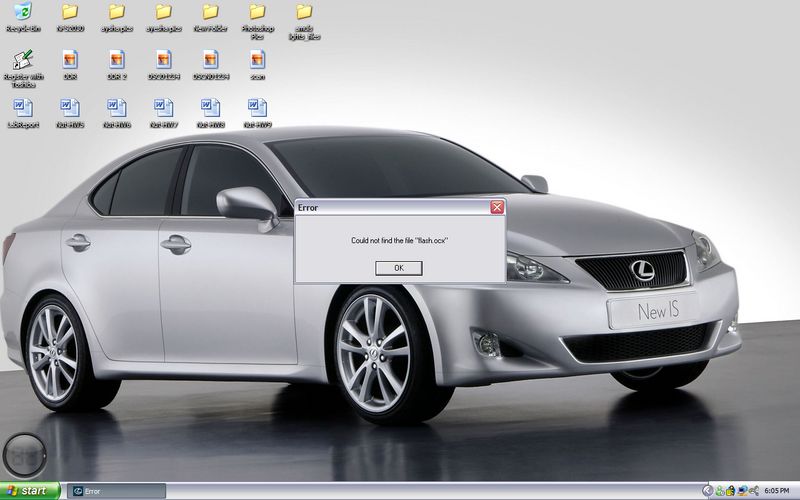Select the Nat-HW9 Word document
This screenshot has width=800, height=500.
tap(258, 113)
